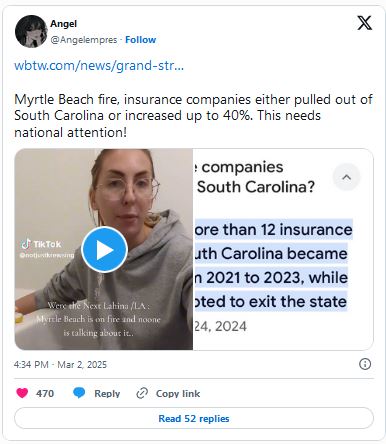Open the tweet info icon
The image size is (386, 444).
(365, 364)
